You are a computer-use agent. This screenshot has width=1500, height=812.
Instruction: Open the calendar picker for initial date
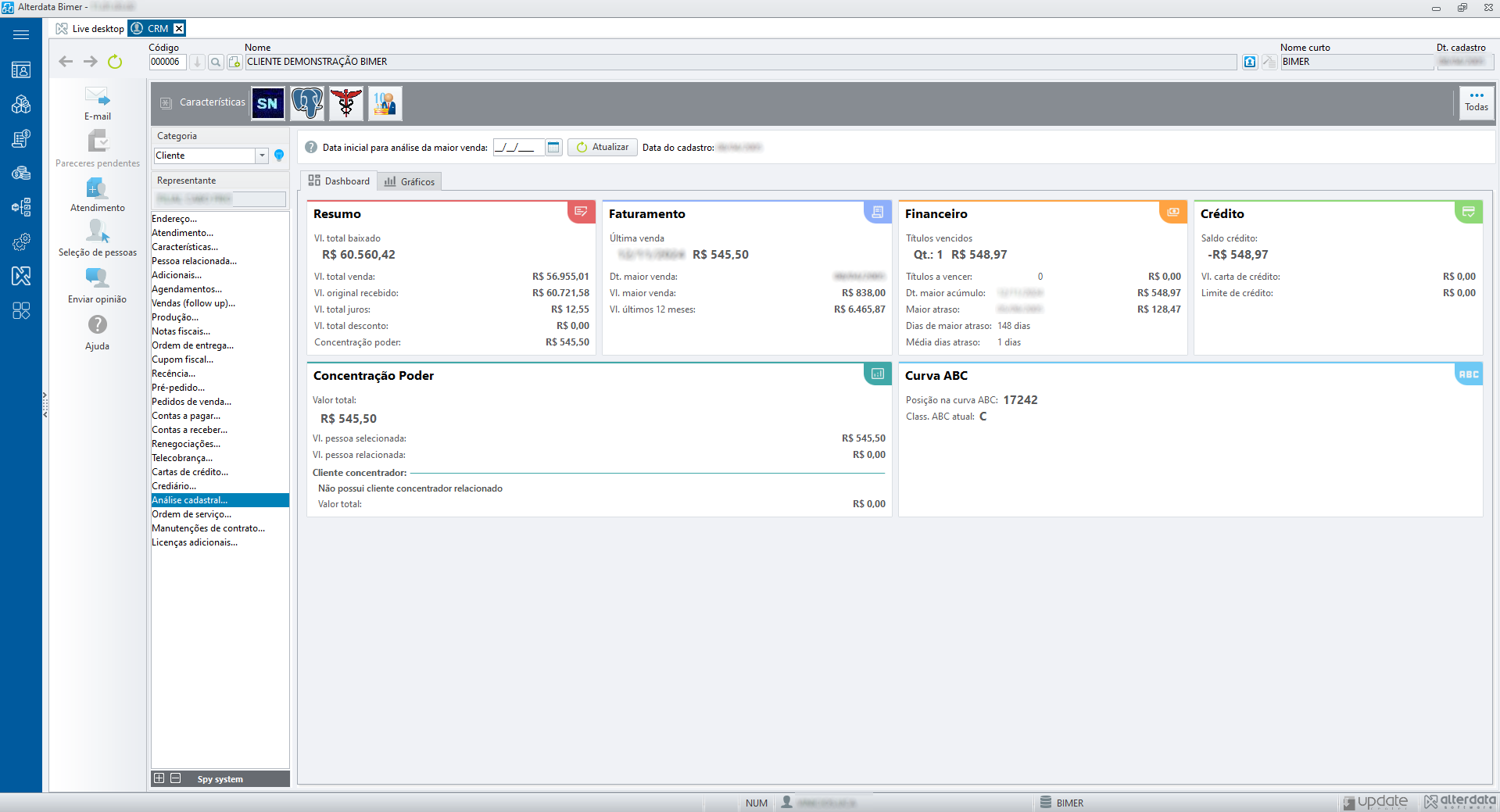[x=553, y=148]
